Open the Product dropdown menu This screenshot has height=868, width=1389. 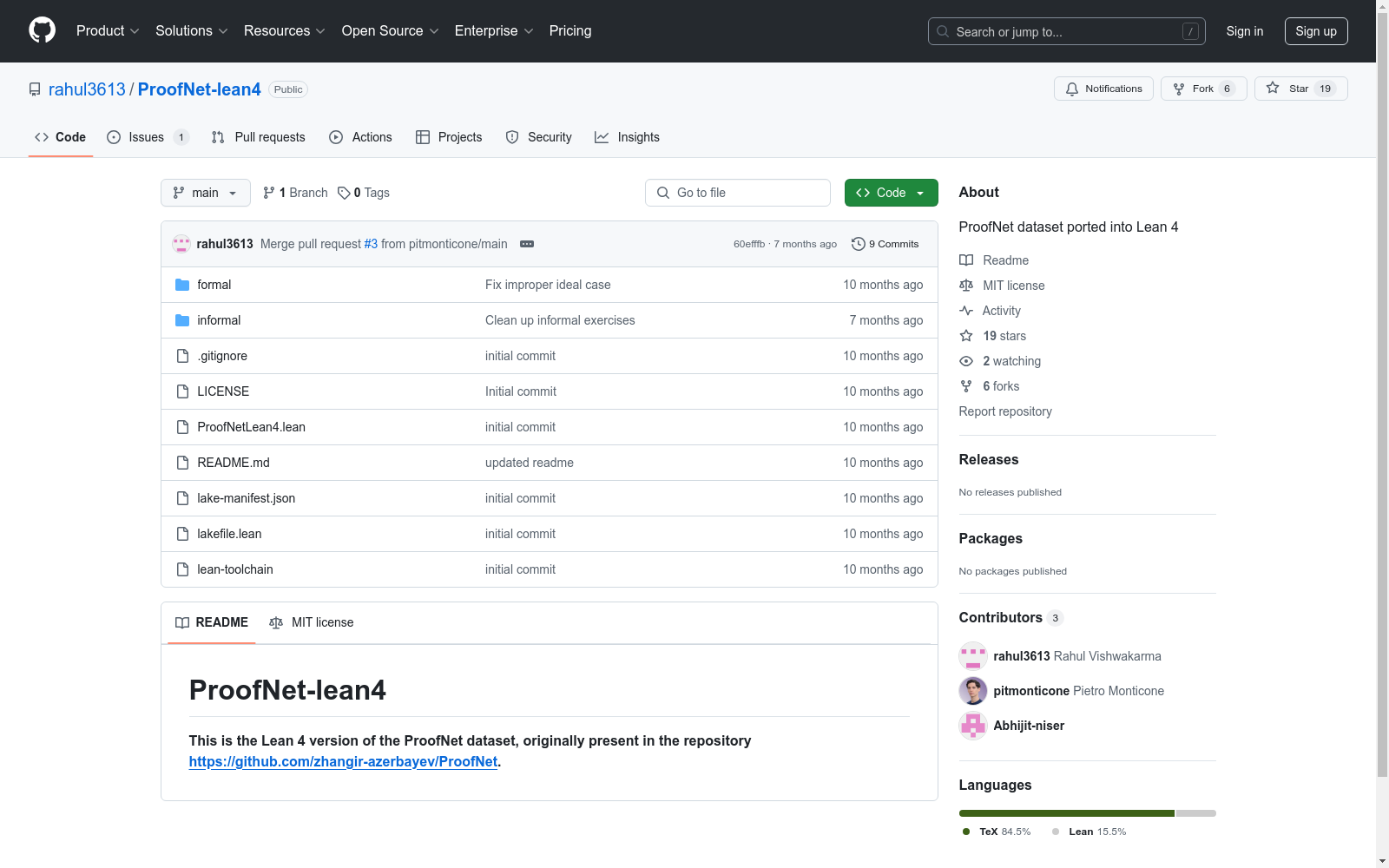tap(108, 31)
